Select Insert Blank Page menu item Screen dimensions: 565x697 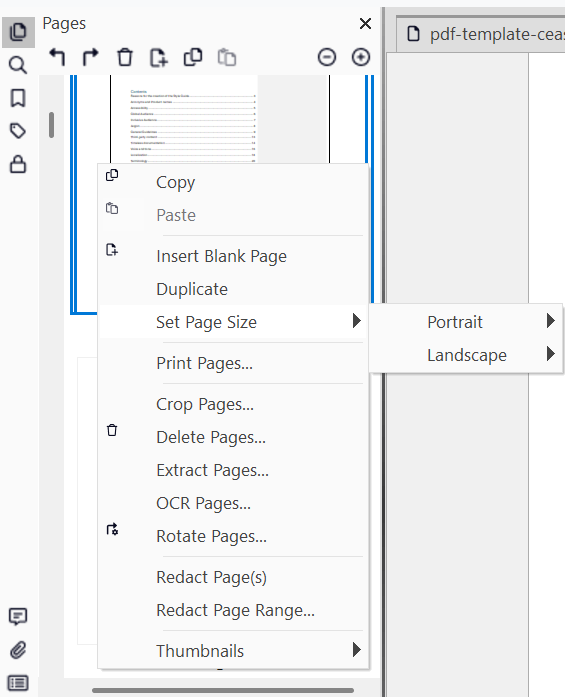[233, 256]
